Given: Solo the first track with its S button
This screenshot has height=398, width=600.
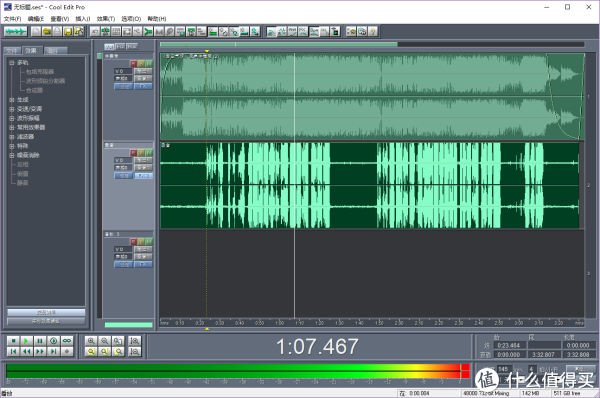Looking at the screenshot, I should (x=141, y=64).
